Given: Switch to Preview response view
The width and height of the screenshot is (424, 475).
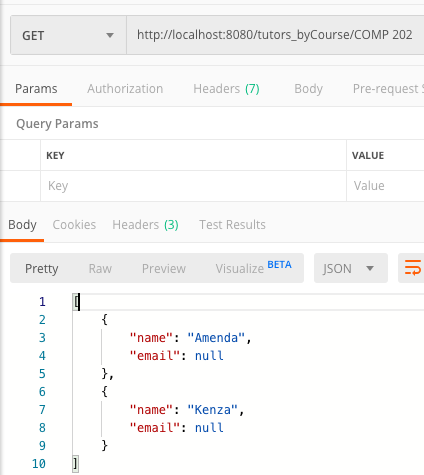Looking at the screenshot, I should (x=164, y=268).
